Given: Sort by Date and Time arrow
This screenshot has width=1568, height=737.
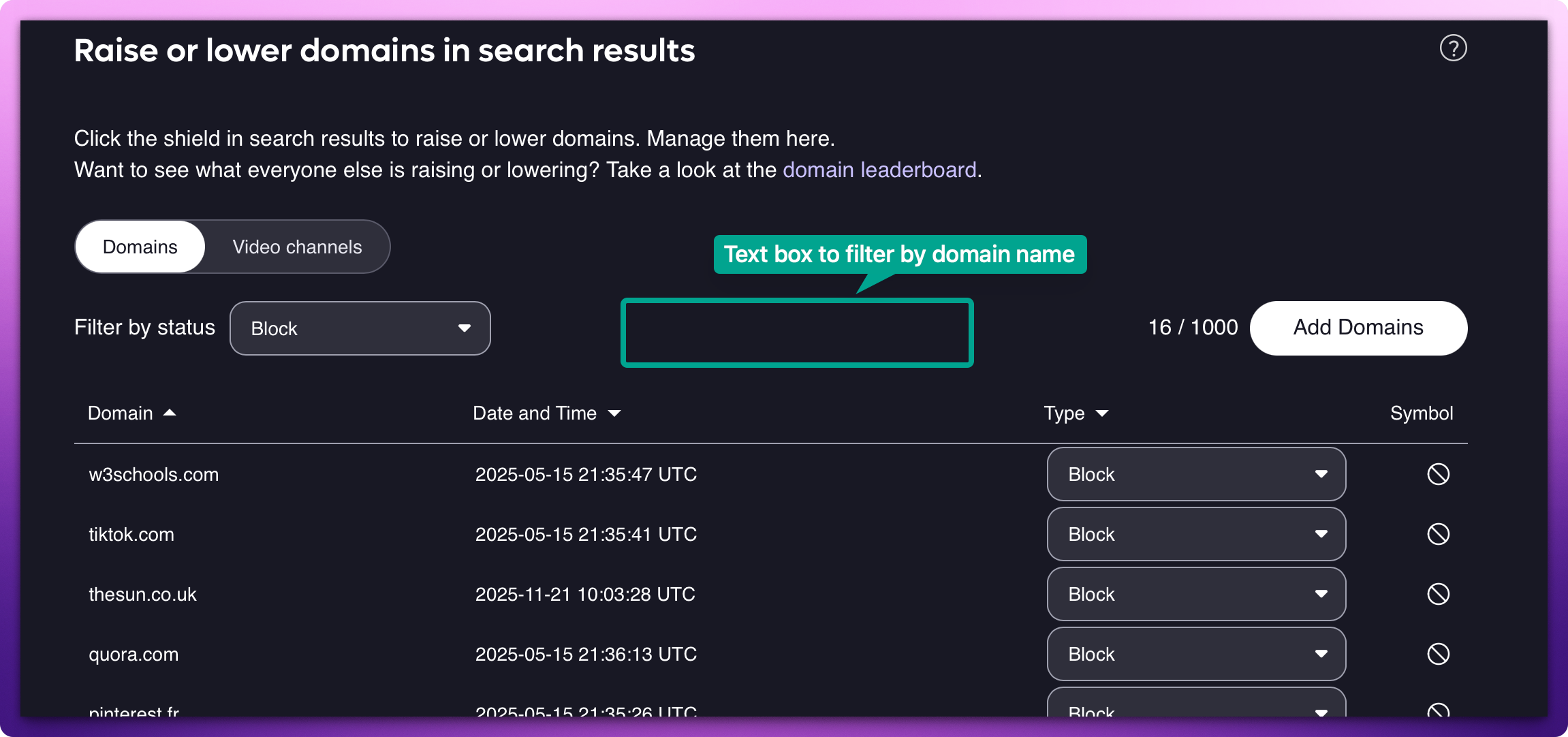Looking at the screenshot, I should 614,413.
